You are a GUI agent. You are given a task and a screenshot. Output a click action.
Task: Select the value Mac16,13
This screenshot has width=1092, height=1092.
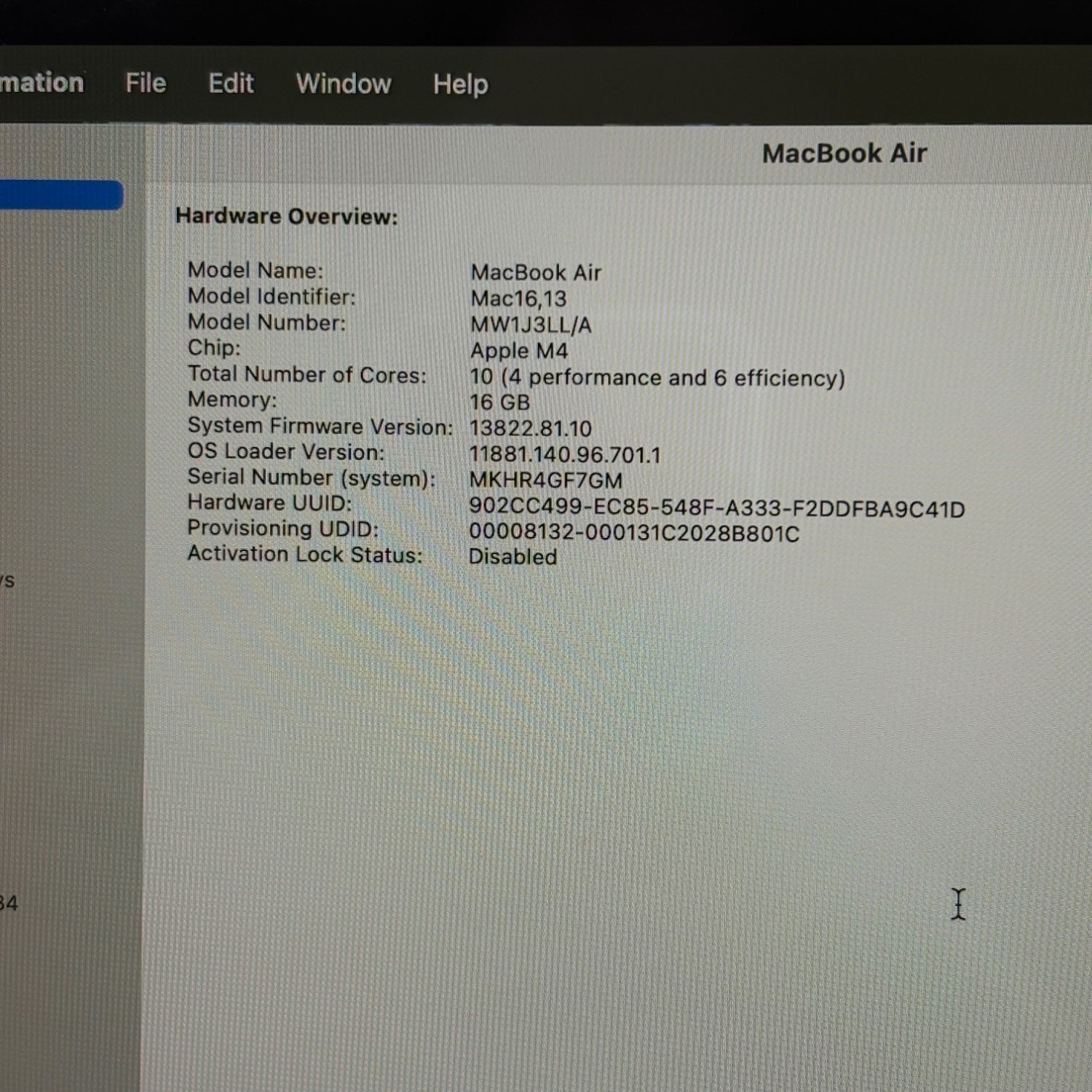pyautogui.click(x=518, y=298)
